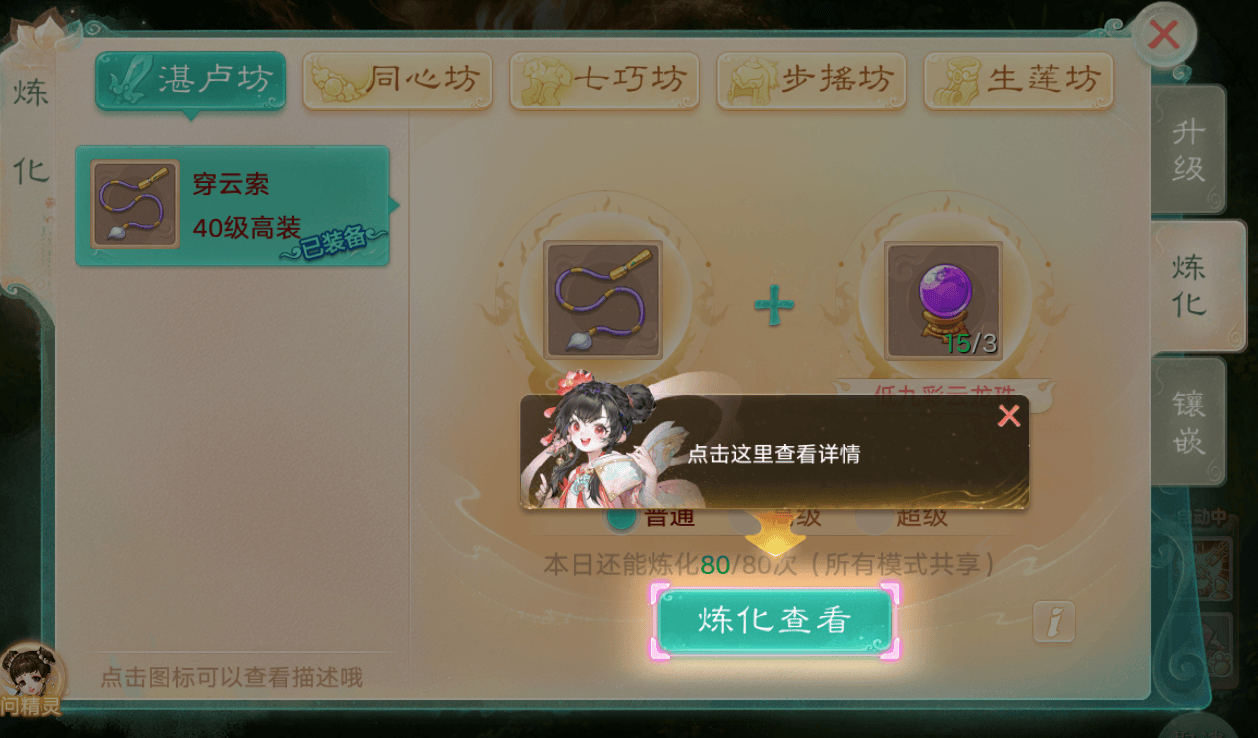This screenshot has width=1258, height=738.
Task: Select the purple dragon orb material icon
Action: coord(943,300)
